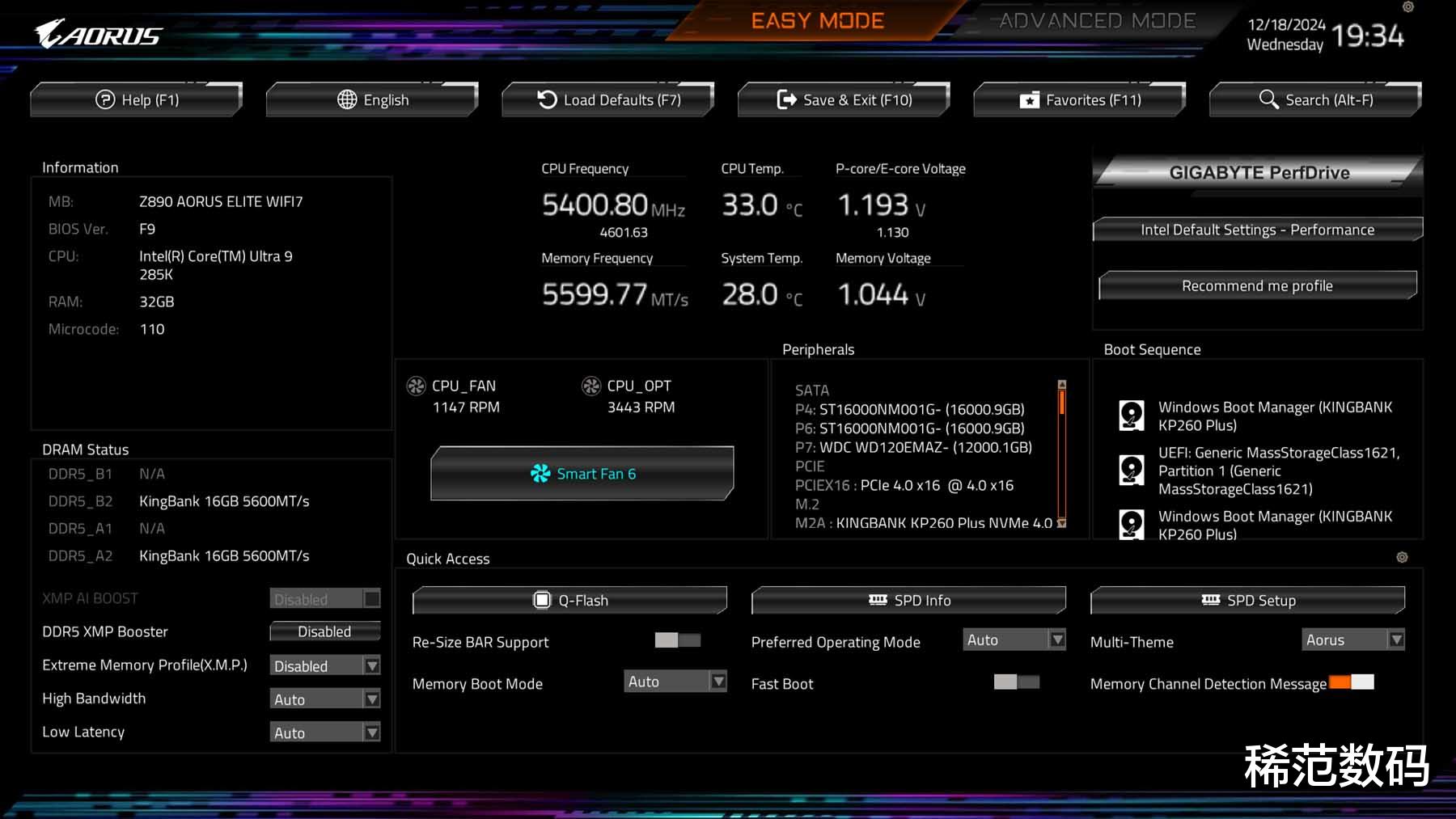Click the AORUS logo
The width and height of the screenshot is (1456, 819).
point(98,34)
